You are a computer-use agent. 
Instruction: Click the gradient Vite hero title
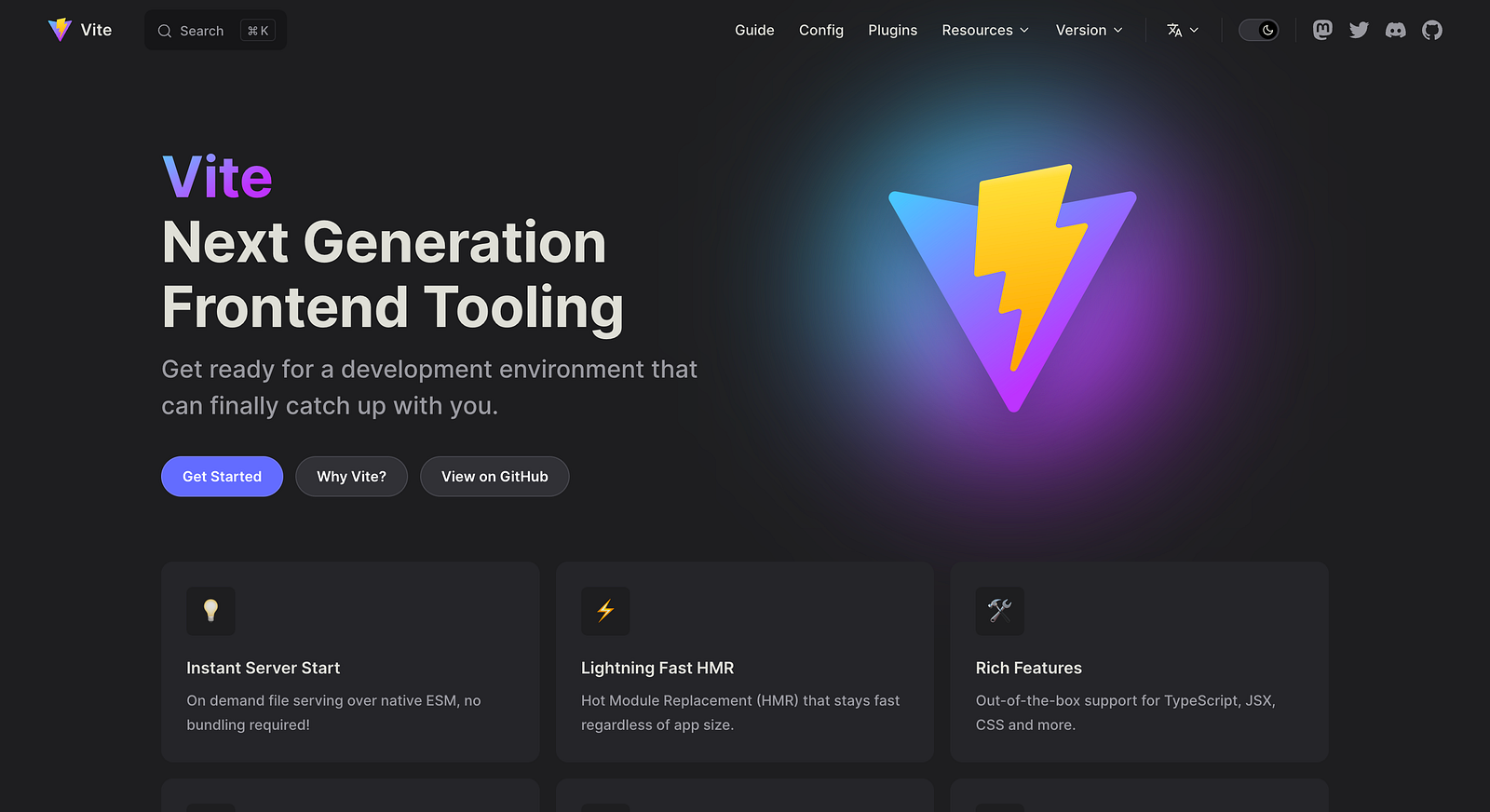pos(217,177)
